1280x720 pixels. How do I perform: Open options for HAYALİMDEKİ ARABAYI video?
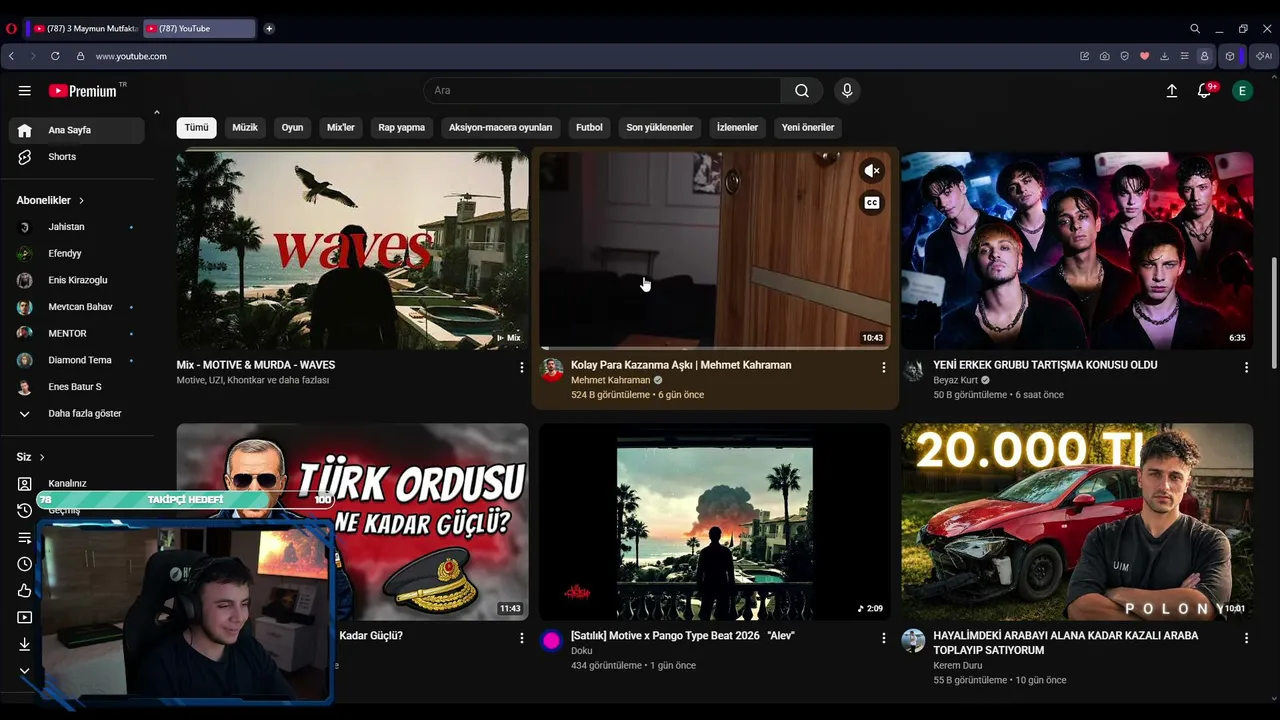pyautogui.click(x=1246, y=638)
